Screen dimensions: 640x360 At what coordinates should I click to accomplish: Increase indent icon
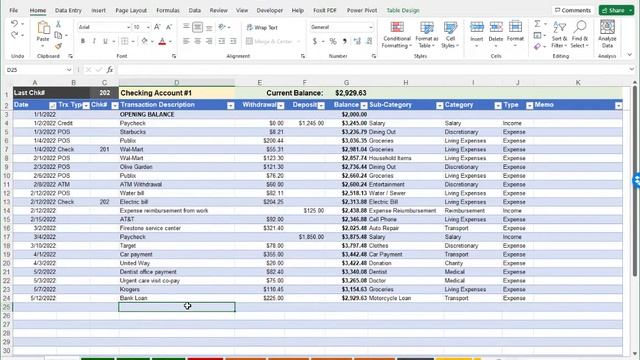[233, 41]
